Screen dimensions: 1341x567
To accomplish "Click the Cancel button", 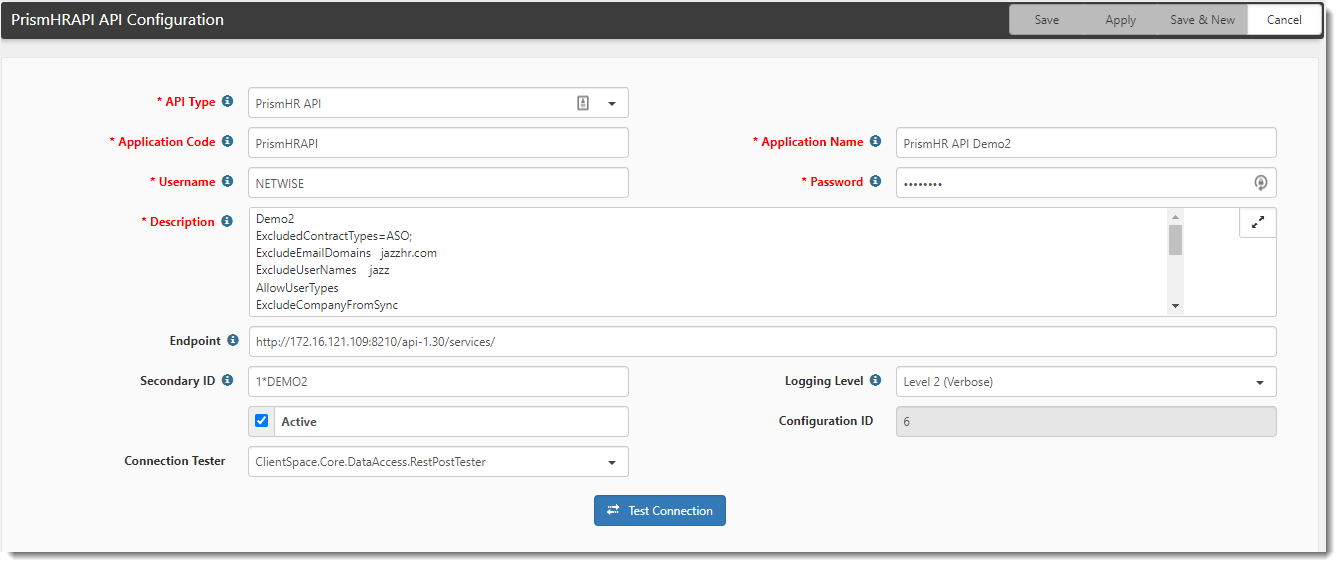I will [1284, 20].
